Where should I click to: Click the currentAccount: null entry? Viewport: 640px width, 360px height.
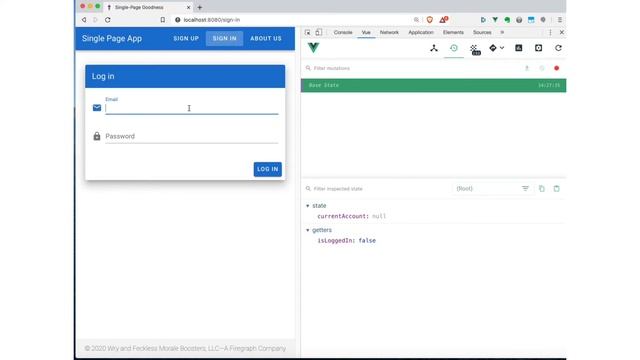click(x=351, y=216)
